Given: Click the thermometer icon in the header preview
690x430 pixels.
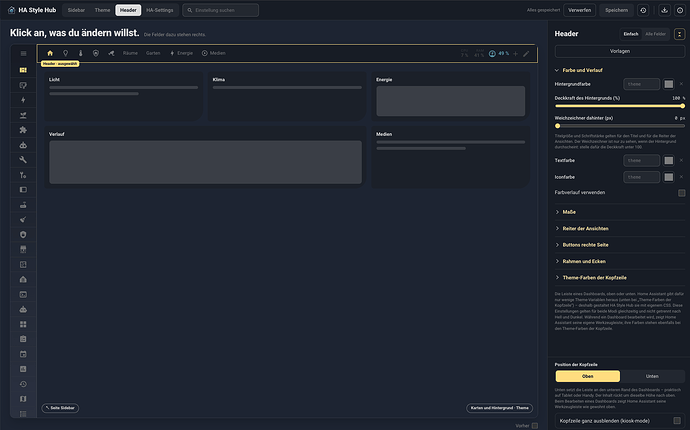Looking at the screenshot, I should point(81,53).
